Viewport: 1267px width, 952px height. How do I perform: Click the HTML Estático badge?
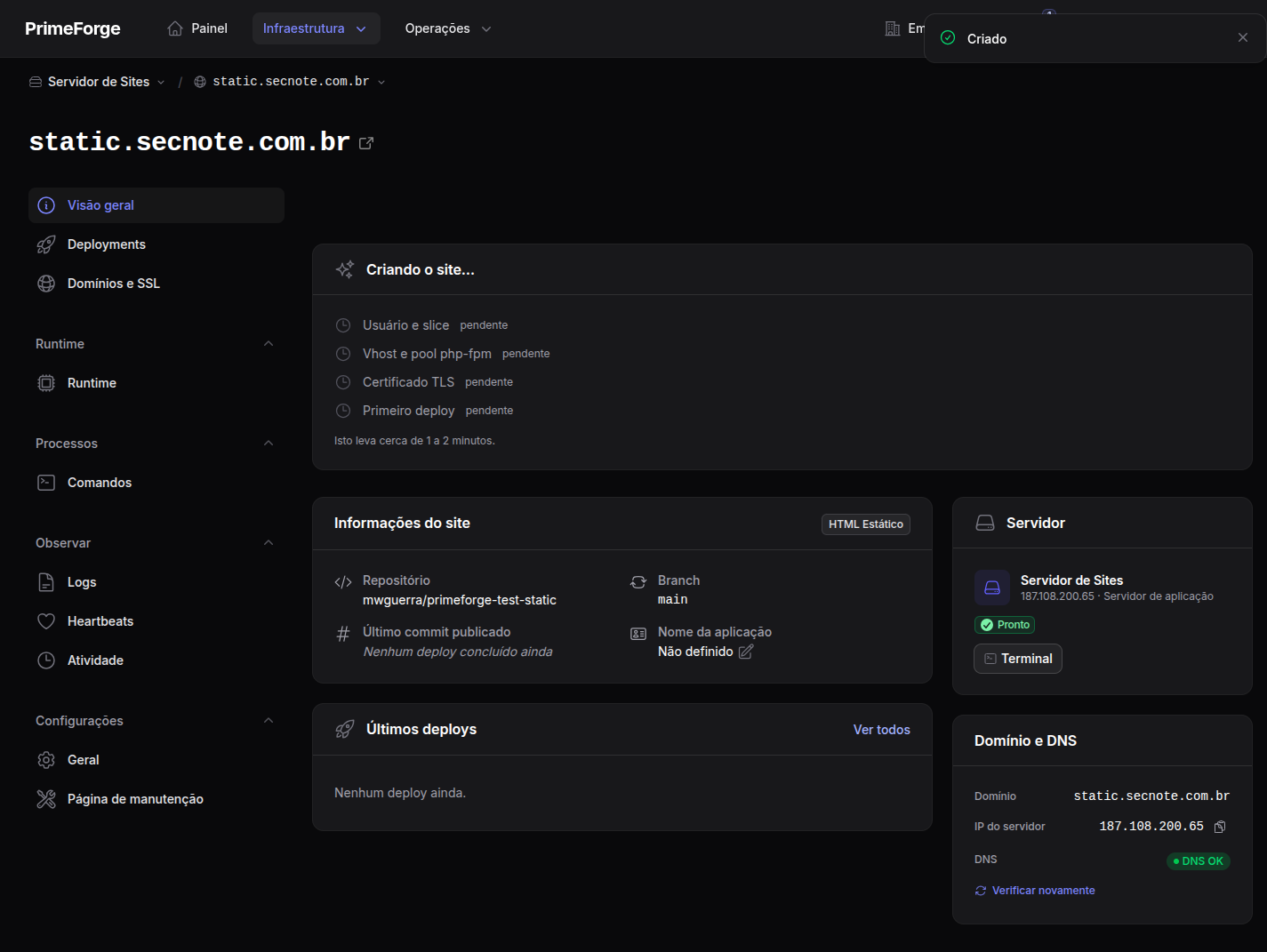tap(866, 524)
